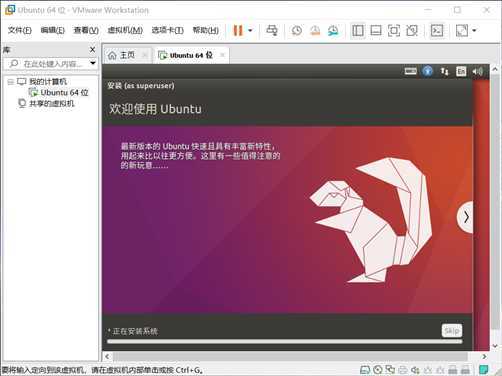Image resolution: width=502 pixels, height=376 pixels.
Task: Open the library search filter dropdown arrow
Action: click(93, 63)
